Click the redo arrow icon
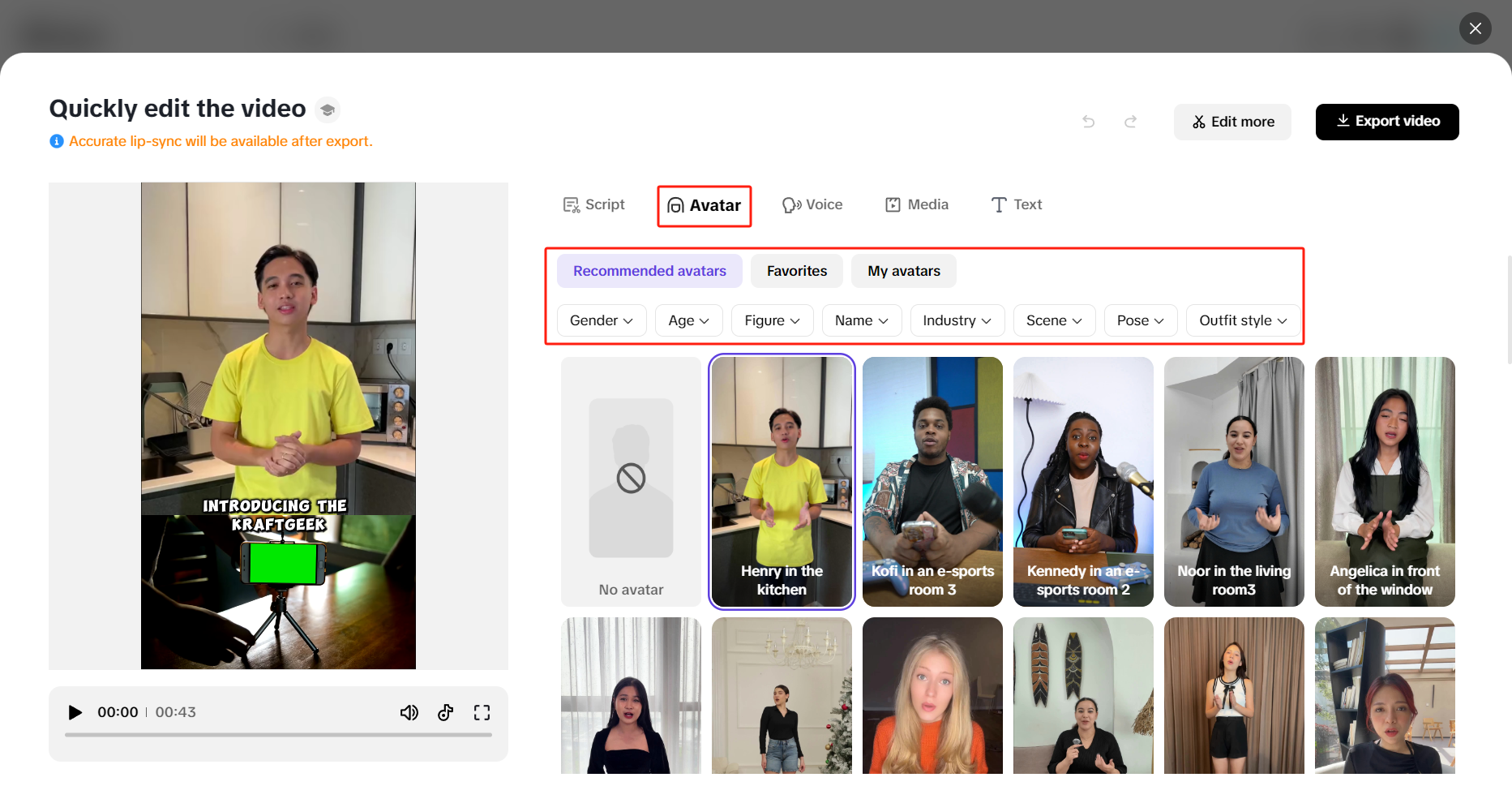1512x786 pixels. (1130, 122)
